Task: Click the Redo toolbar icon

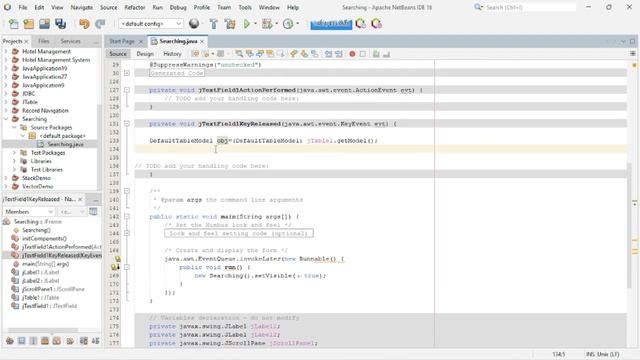Action: (100, 24)
